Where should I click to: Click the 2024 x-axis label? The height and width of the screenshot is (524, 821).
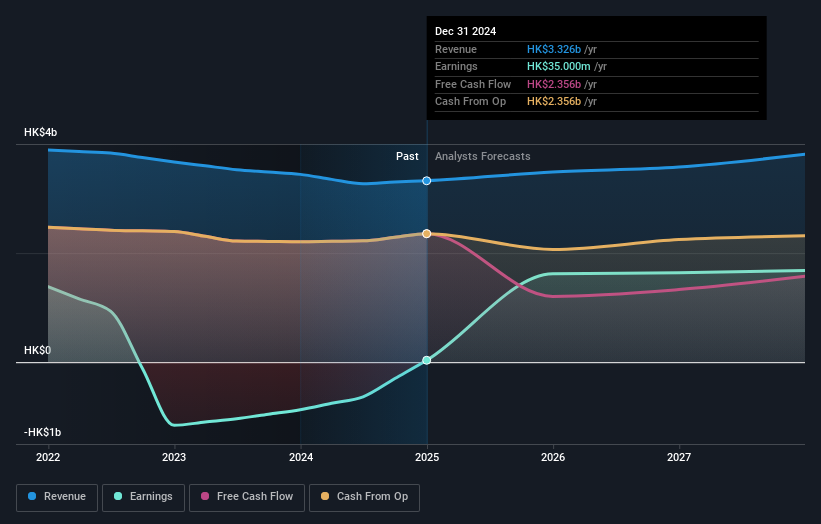[301, 458]
